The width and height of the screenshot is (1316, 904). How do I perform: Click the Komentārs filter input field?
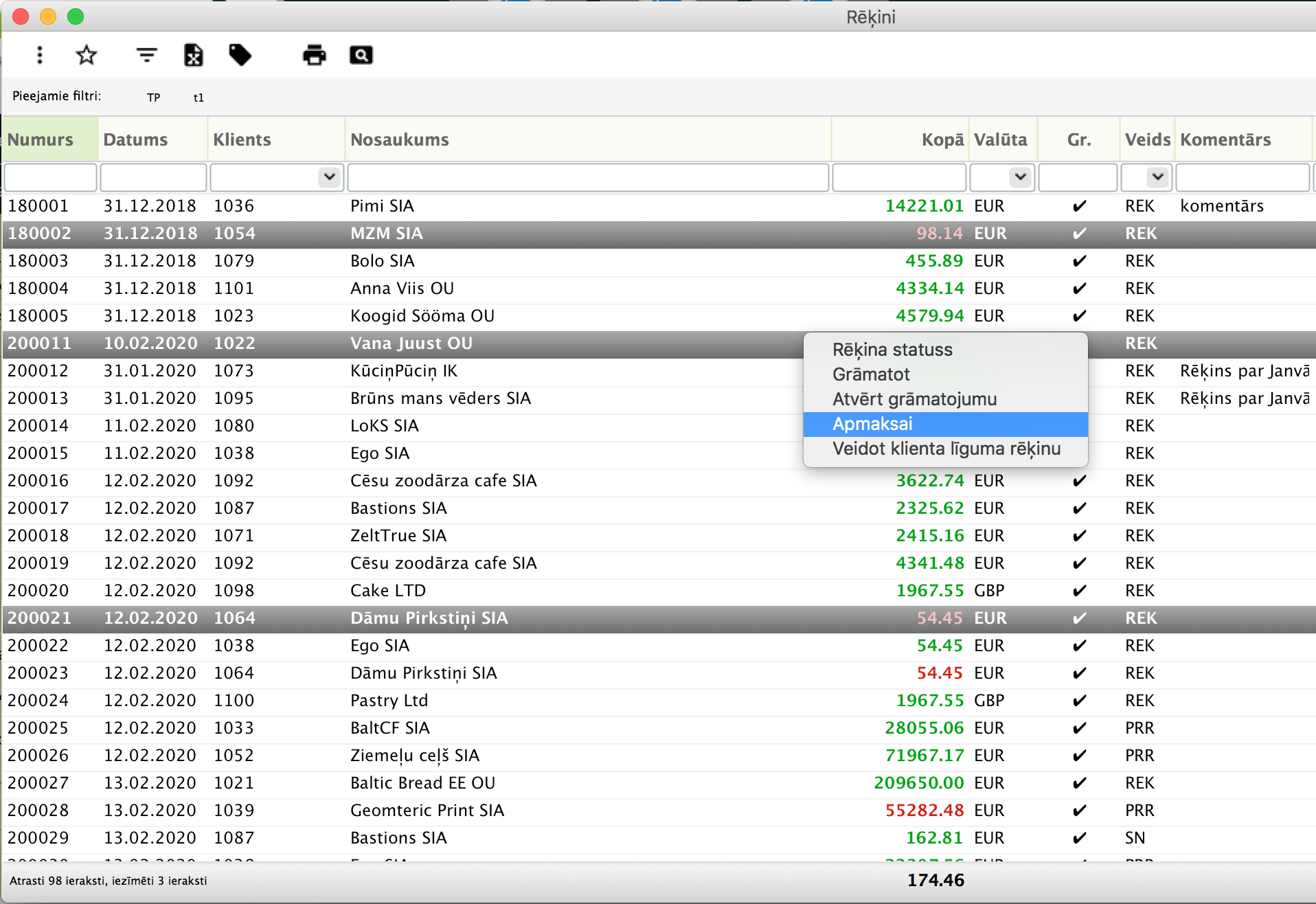point(1243,177)
